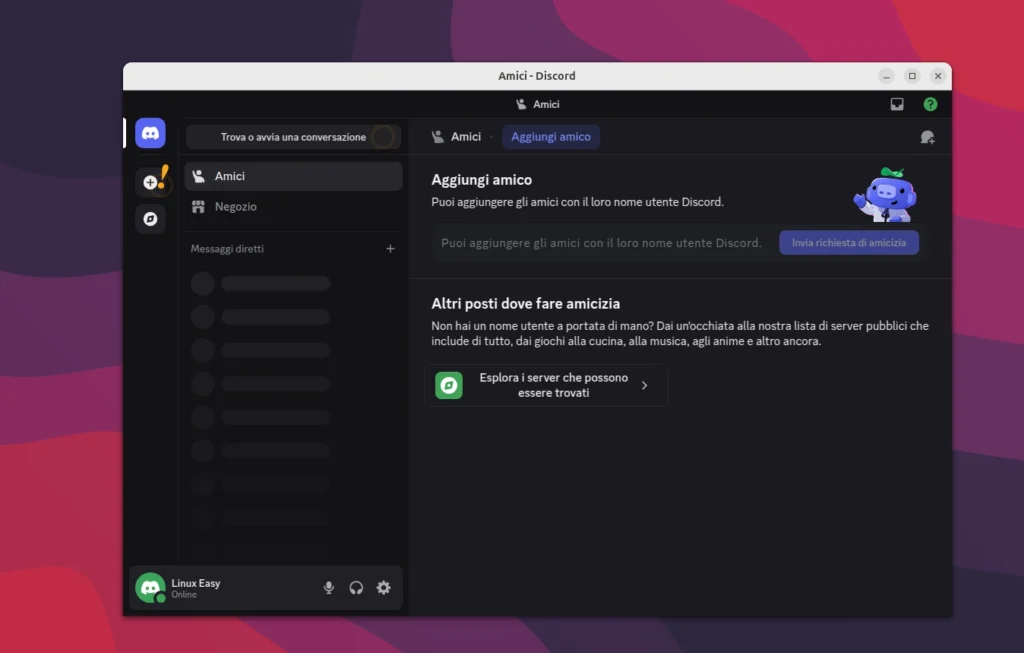
Task: Click the new group DM icon top right
Action: click(x=927, y=136)
